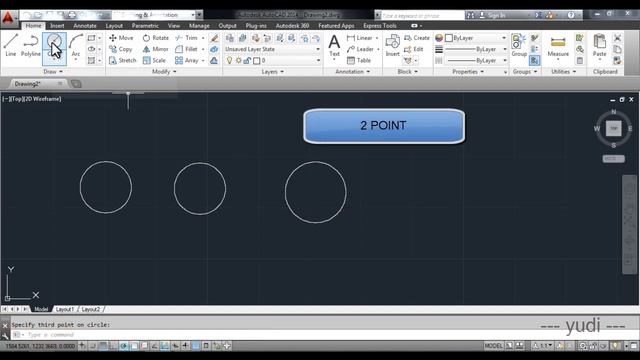Screen dimensions: 640x360
Task: Insert a Table from Annotation panel
Action: pyautogui.click(x=359, y=60)
